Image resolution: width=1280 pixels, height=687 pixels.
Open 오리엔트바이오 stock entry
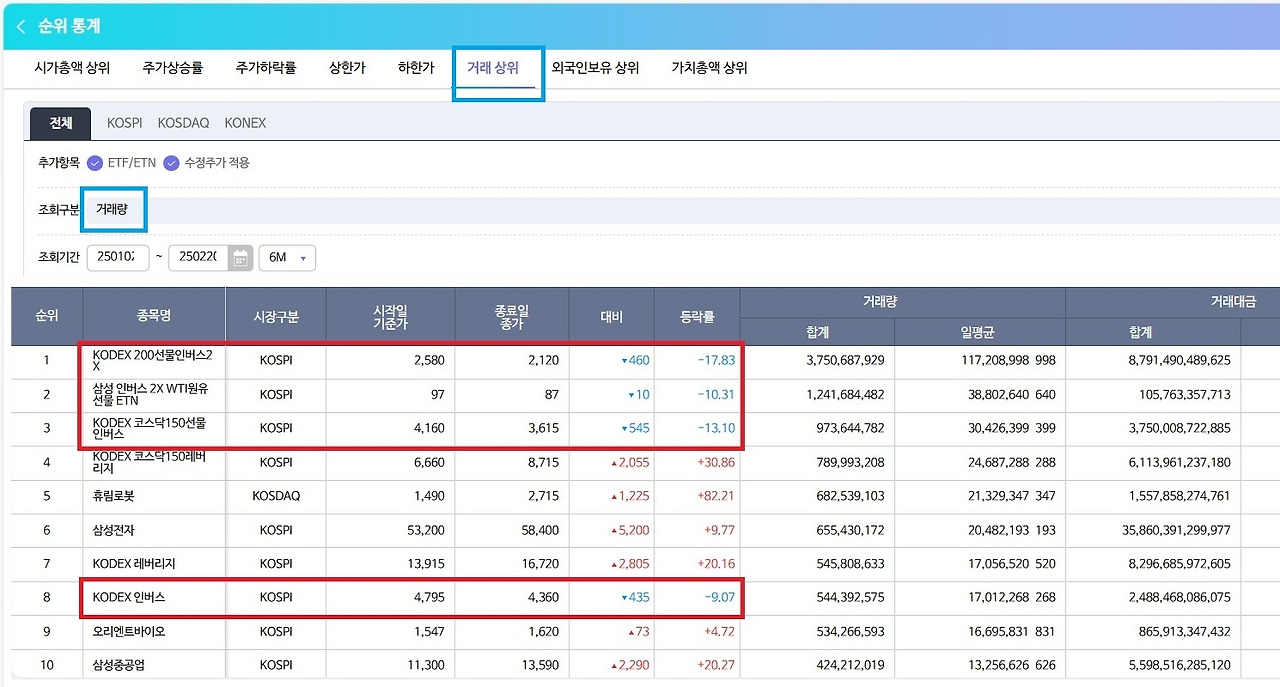[128, 632]
